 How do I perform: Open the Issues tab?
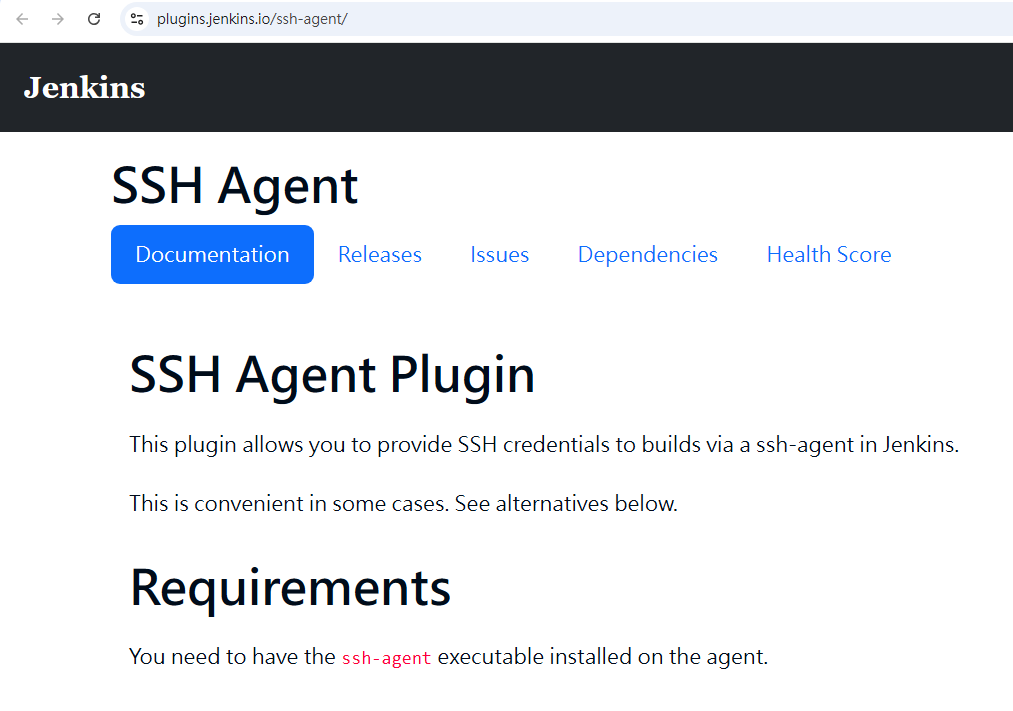[x=499, y=254]
